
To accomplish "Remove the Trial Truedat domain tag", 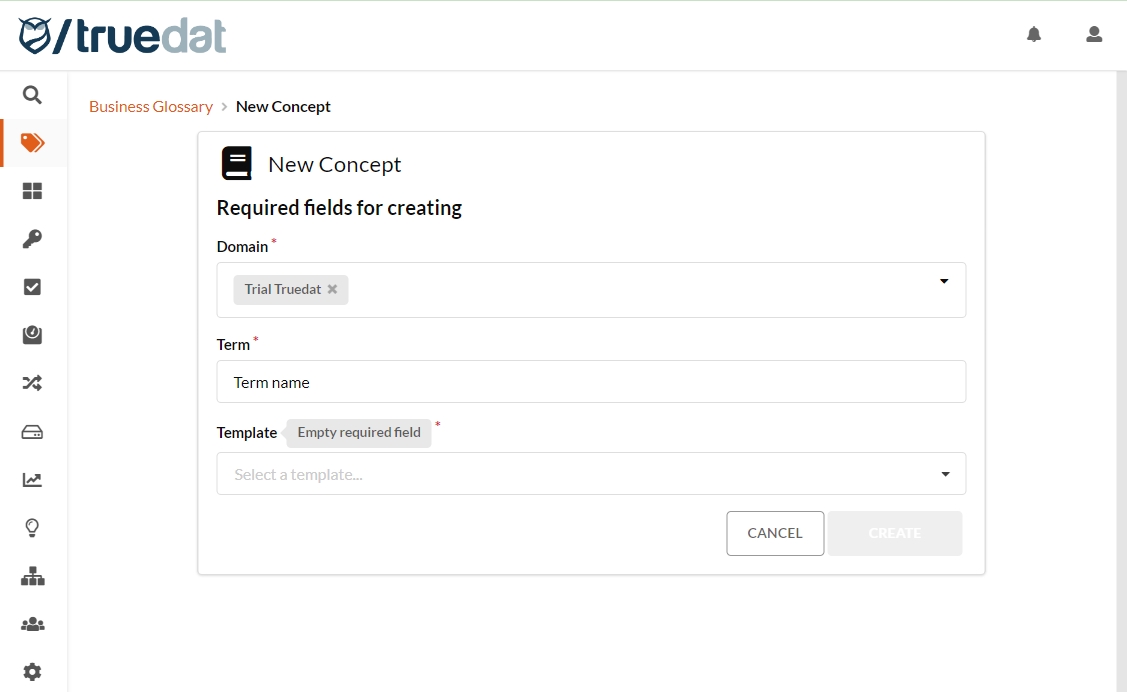I will click(x=332, y=290).
